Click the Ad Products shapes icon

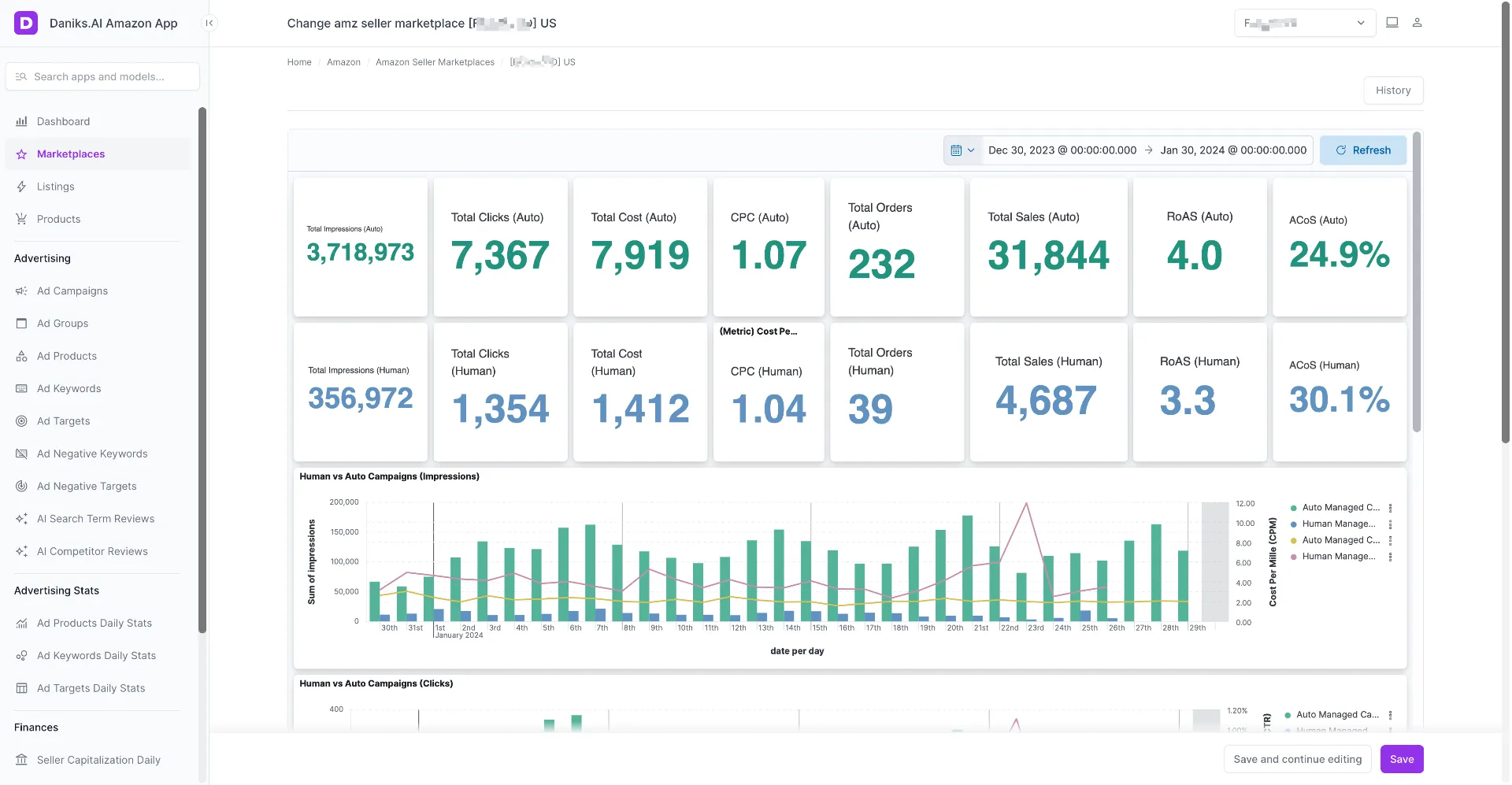tap(21, 356)
